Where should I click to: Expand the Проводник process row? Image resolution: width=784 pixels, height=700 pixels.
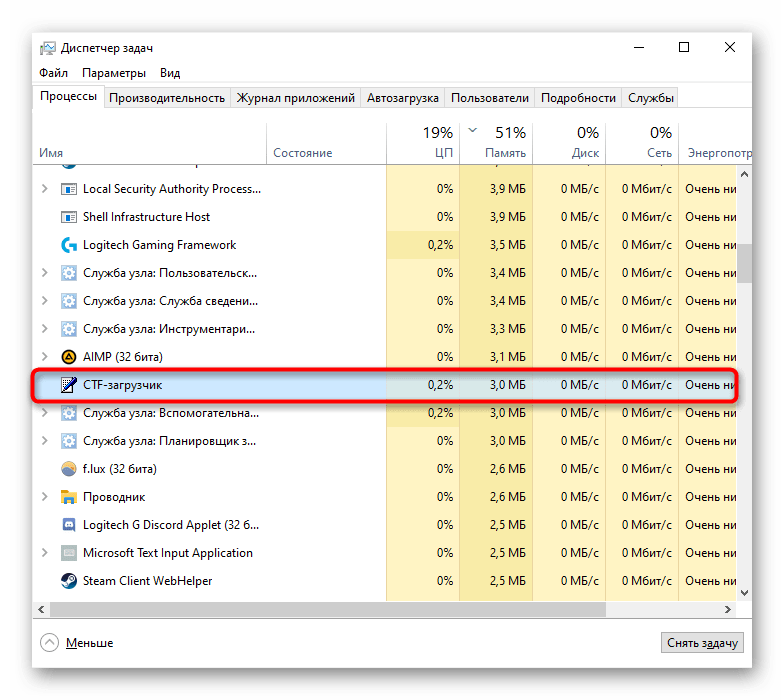coord(44,497)
